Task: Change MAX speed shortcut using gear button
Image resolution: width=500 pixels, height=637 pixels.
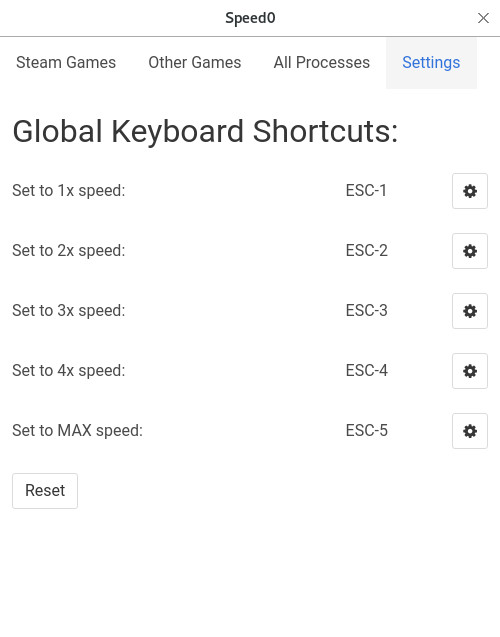Action: 470,431
